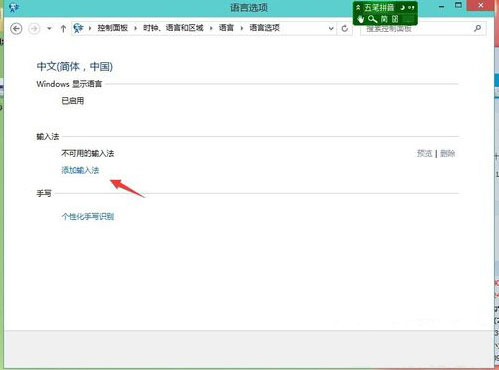This screenshot has width=499, height=370.
Task: Click the Forward navigation arrow
Action: pyautogui.click(x=34, y=29)
